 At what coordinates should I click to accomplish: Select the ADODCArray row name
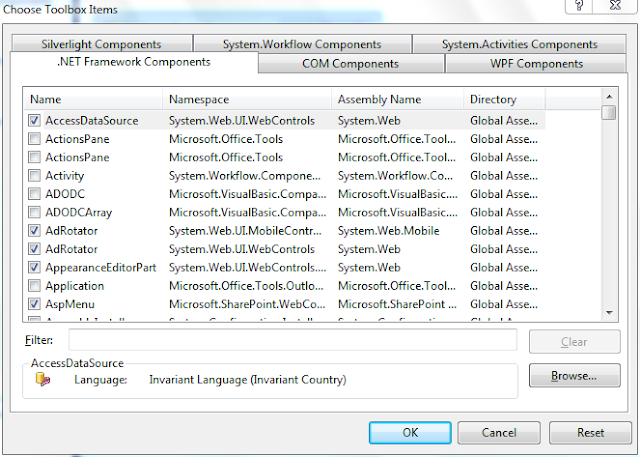[78, 213]
